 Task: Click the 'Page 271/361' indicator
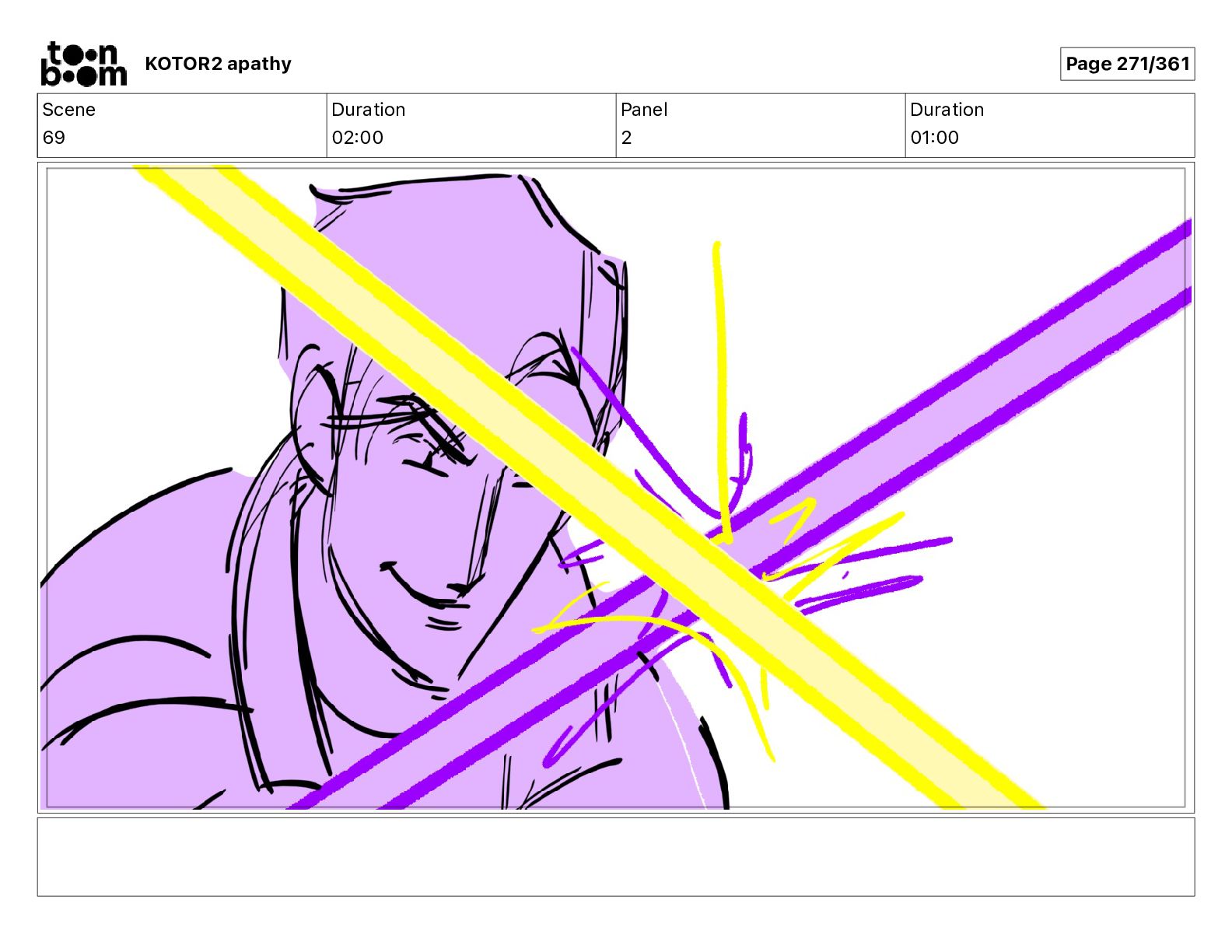[1127, 64]
